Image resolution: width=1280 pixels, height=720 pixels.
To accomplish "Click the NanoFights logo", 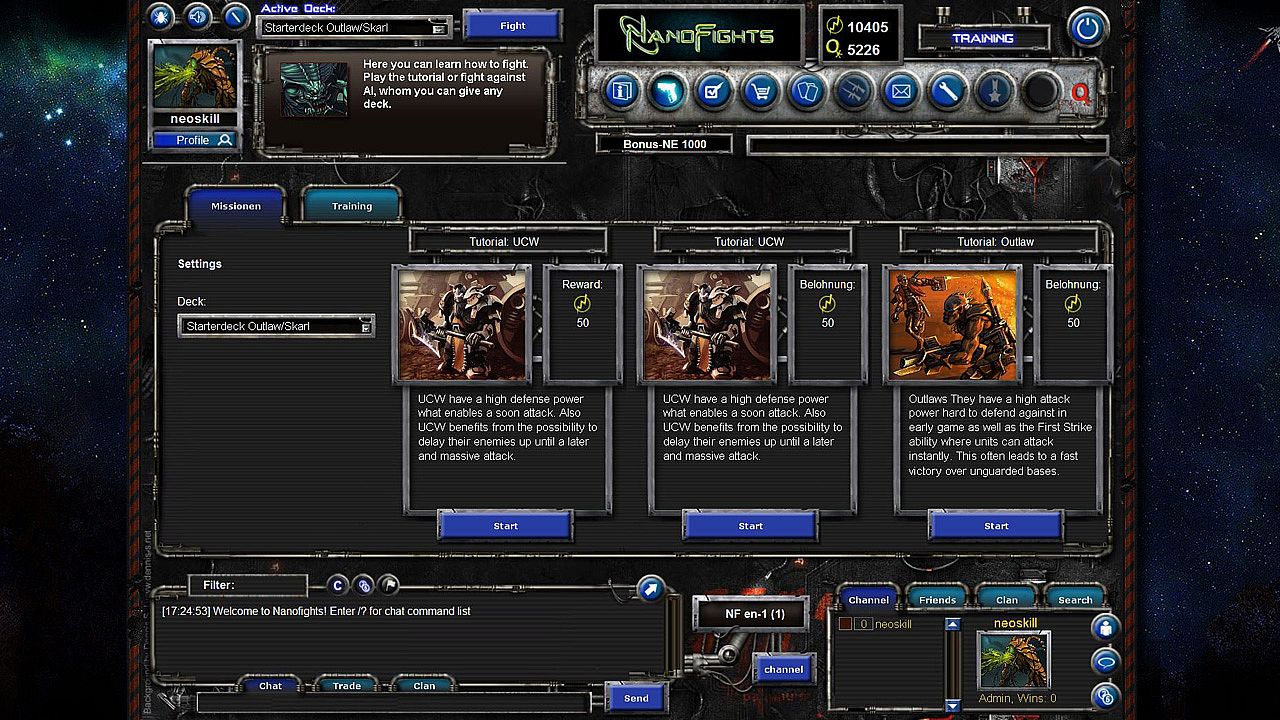I will point(699,35).
